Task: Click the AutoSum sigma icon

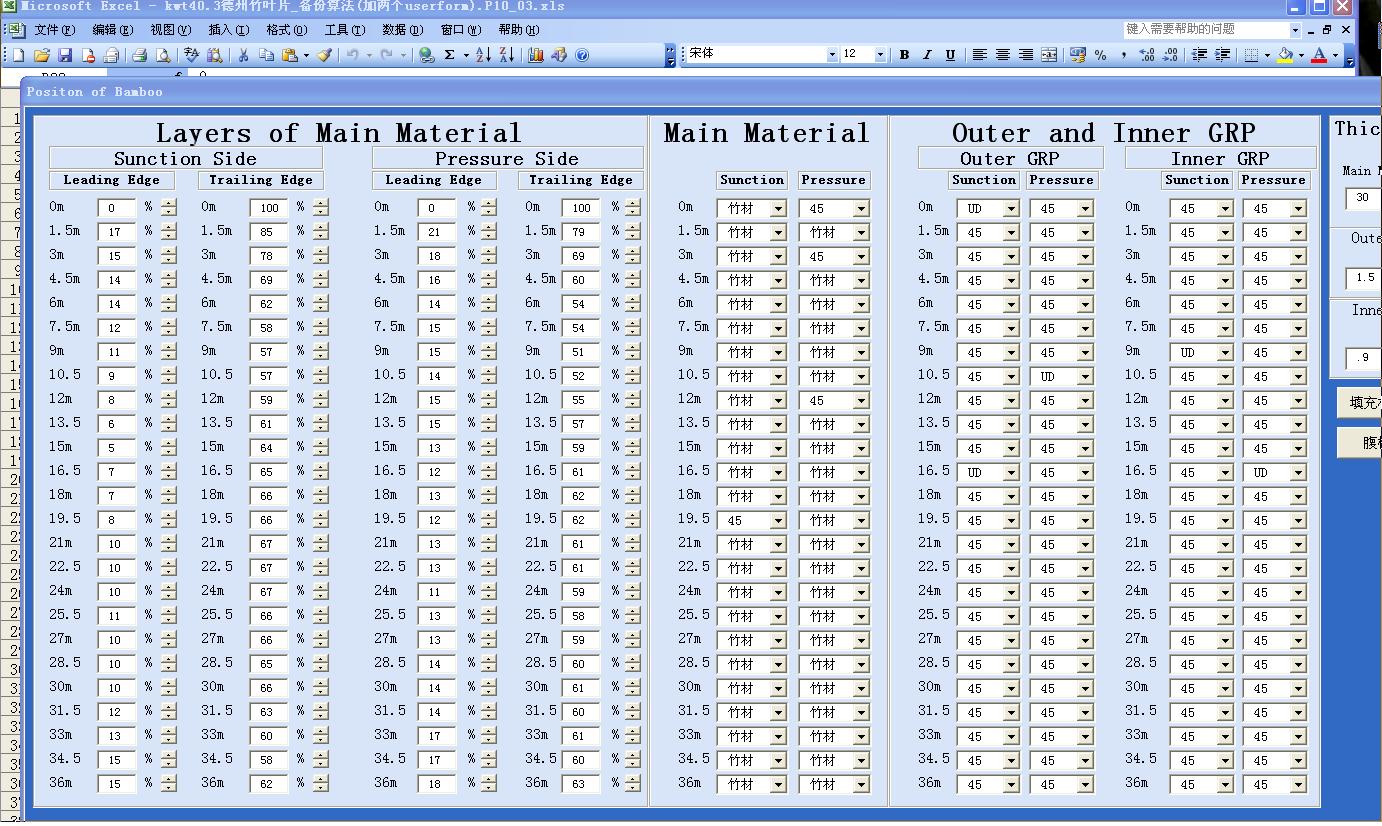Action: click(450, 55)
